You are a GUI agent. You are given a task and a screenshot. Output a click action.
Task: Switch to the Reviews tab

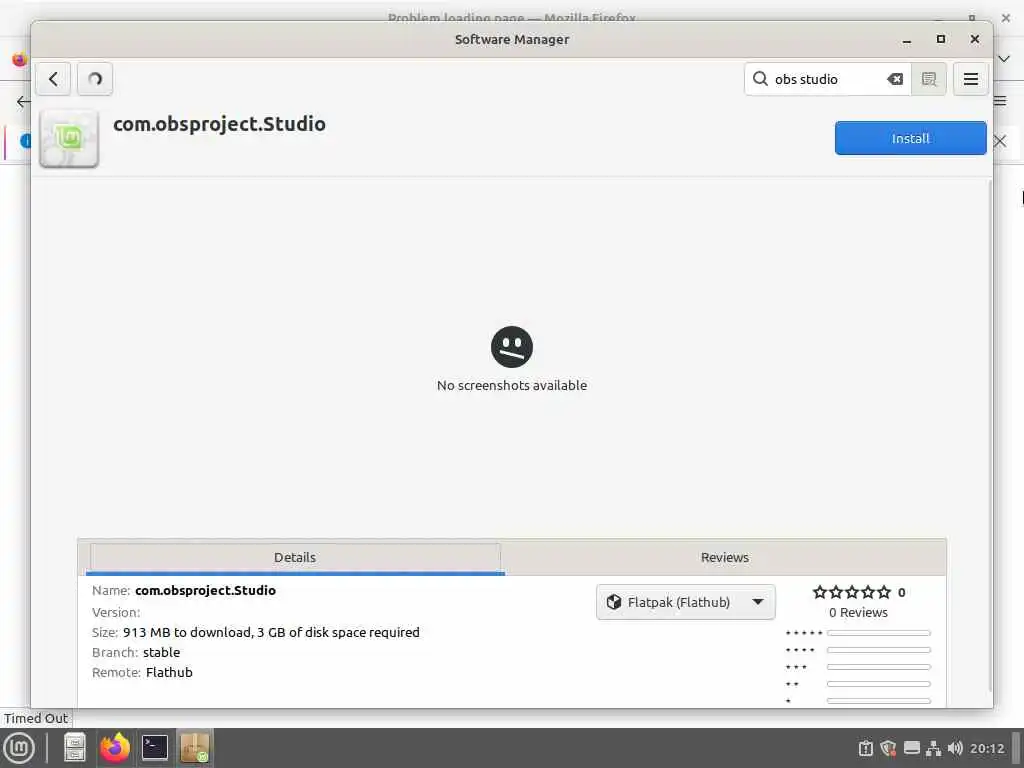click(724, 558)
